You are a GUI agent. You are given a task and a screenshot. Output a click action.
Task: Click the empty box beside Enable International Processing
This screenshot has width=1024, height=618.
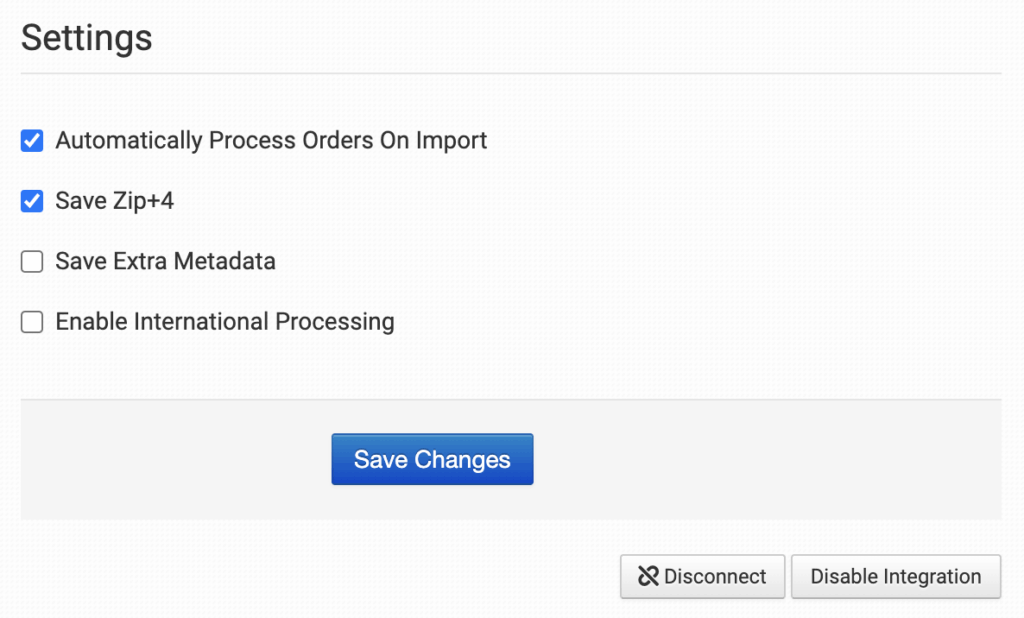(x=32, y=322)
